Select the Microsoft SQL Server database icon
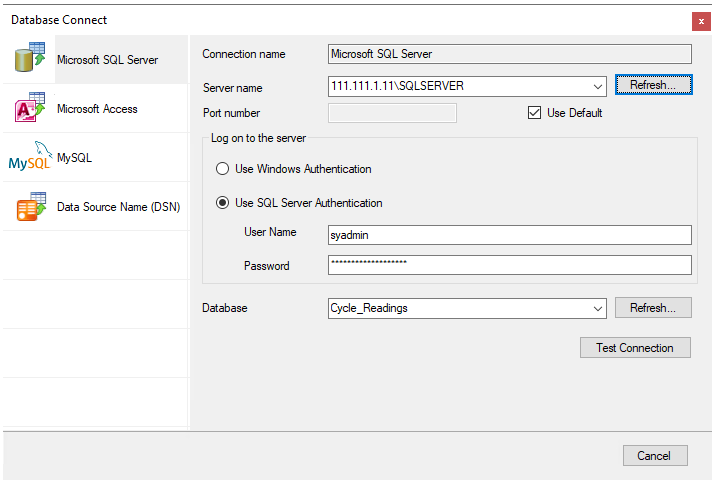Image resolution: width=716 pixels, height=486 pixels. [x=30, y=58]
